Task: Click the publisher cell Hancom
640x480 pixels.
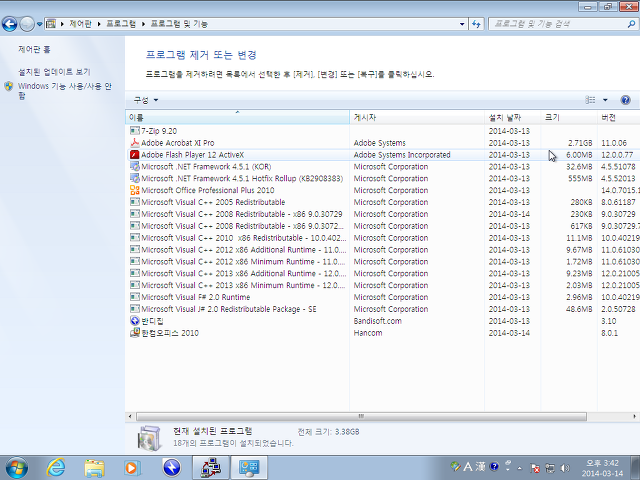Action: [368, 333]
